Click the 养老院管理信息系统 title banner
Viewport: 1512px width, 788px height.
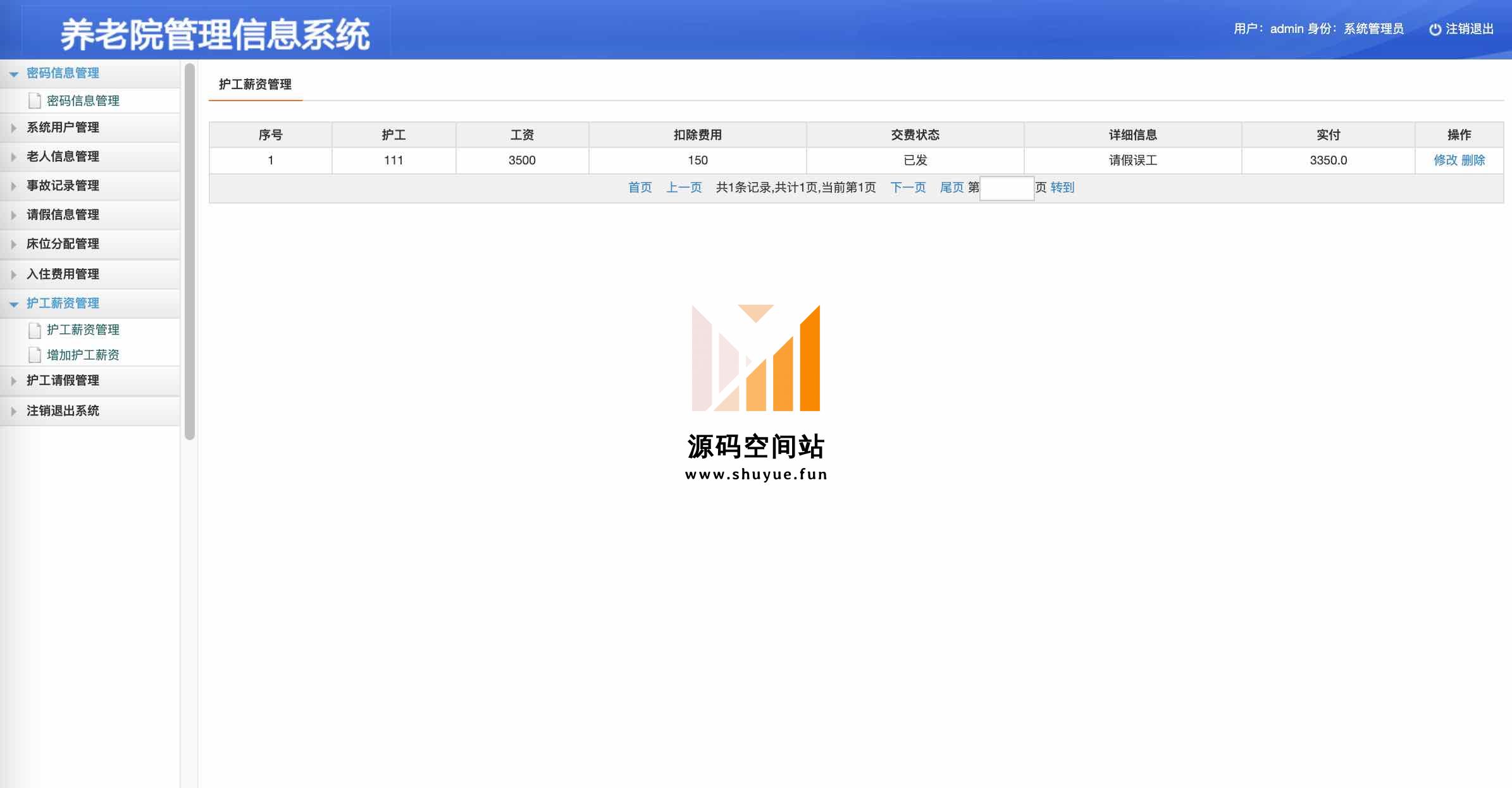click(215, 34)
